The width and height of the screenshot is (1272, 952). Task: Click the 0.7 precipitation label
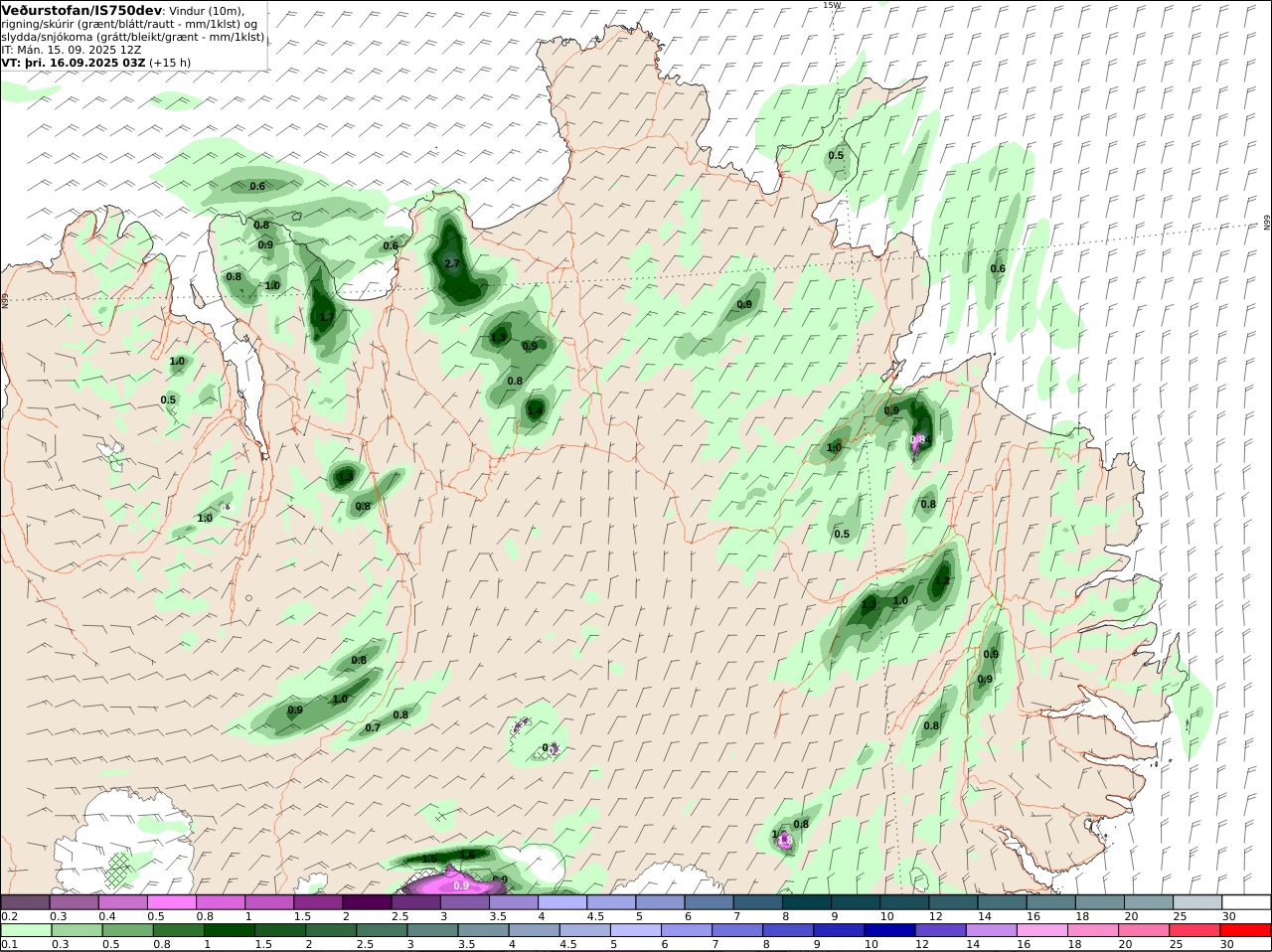[373, 727]
